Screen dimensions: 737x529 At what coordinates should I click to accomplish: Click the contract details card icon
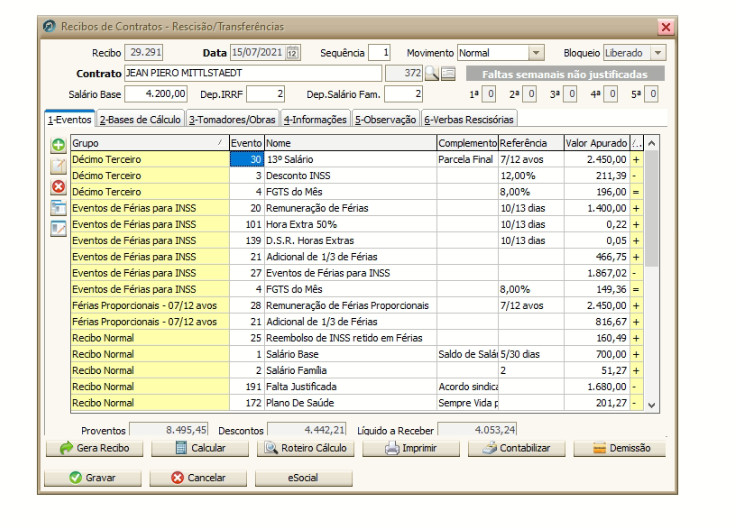click(448, 73)
